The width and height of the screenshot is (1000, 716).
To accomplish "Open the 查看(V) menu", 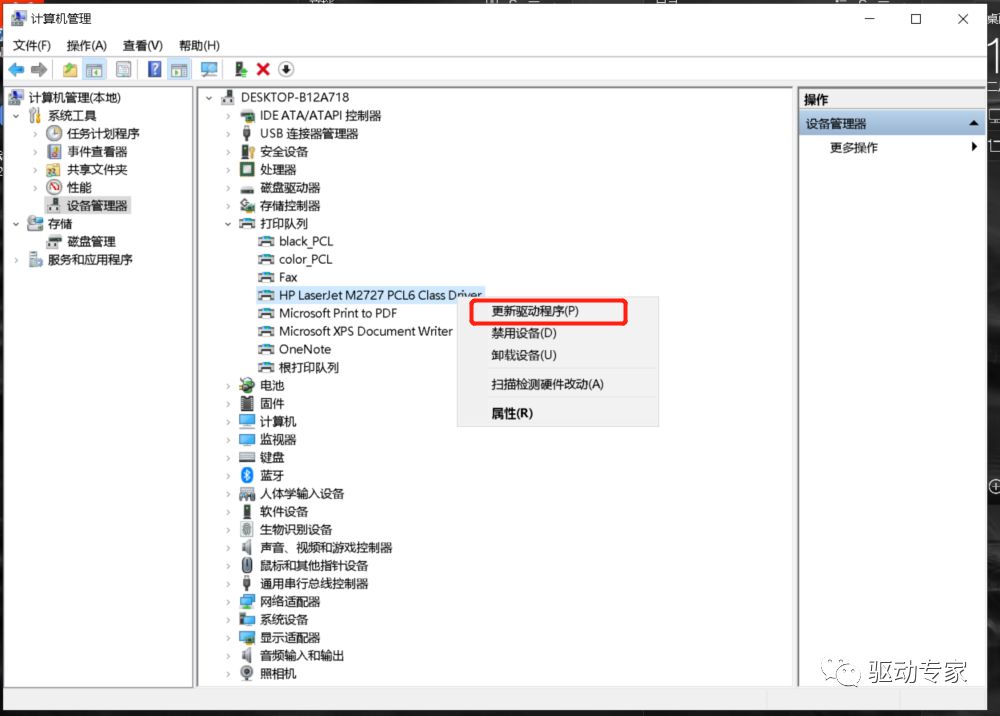I will tap(143, 45).
